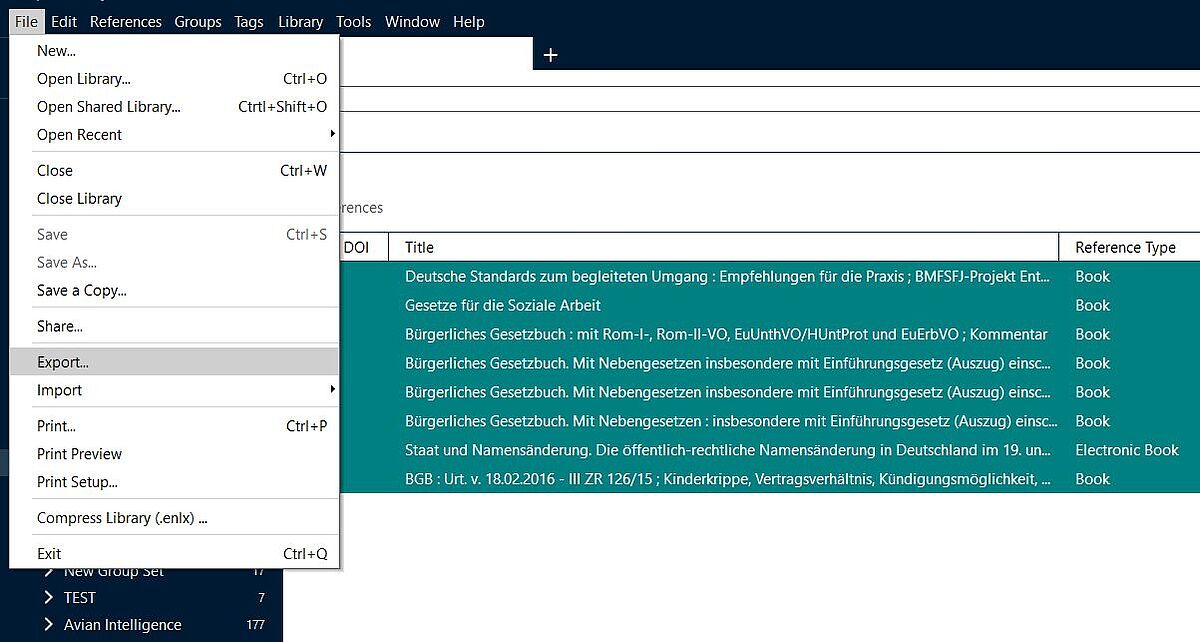Image resolution: width=1200 pixels, height=642 pixels.
Task: Open the Avian Intelligence group
Action: pos(123,625)
